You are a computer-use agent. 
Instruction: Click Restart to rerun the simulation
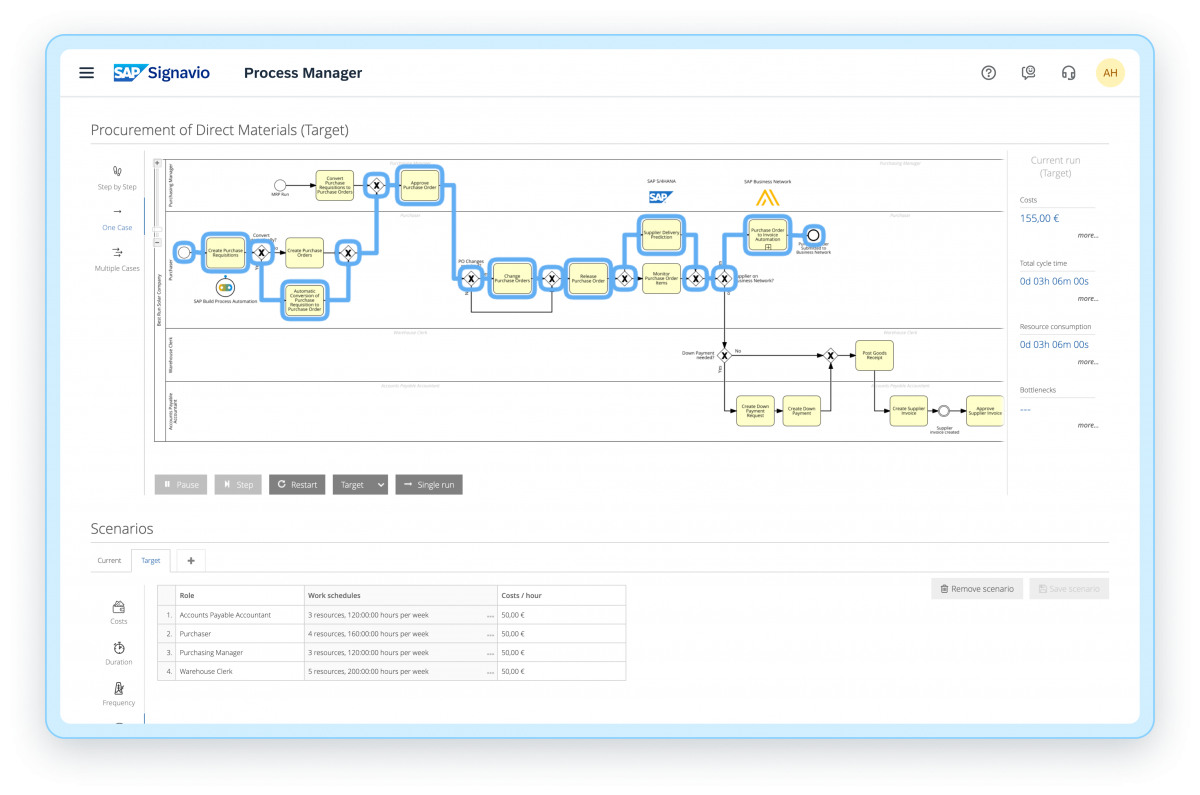pos(296,484)
